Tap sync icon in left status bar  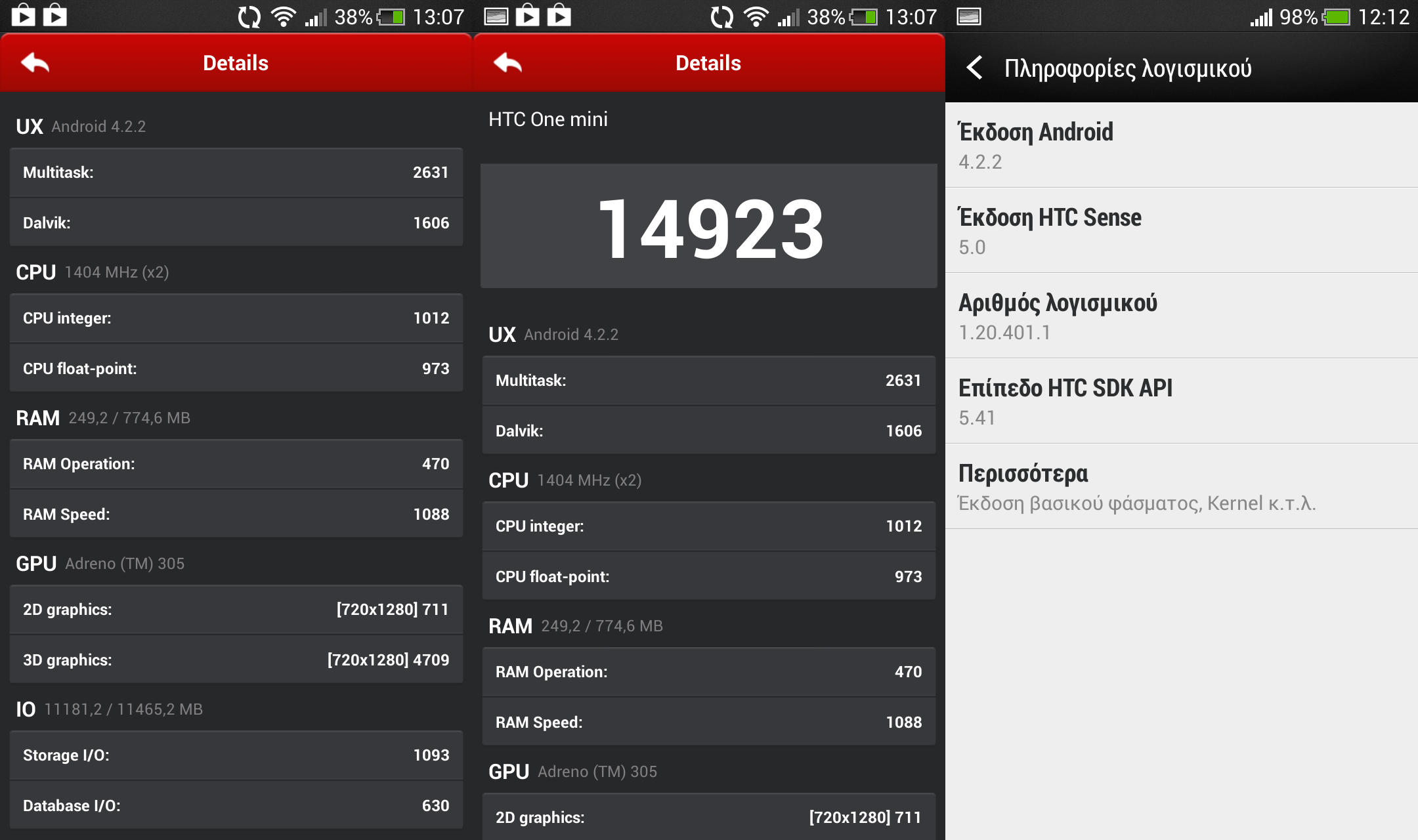tap(249, 16)
